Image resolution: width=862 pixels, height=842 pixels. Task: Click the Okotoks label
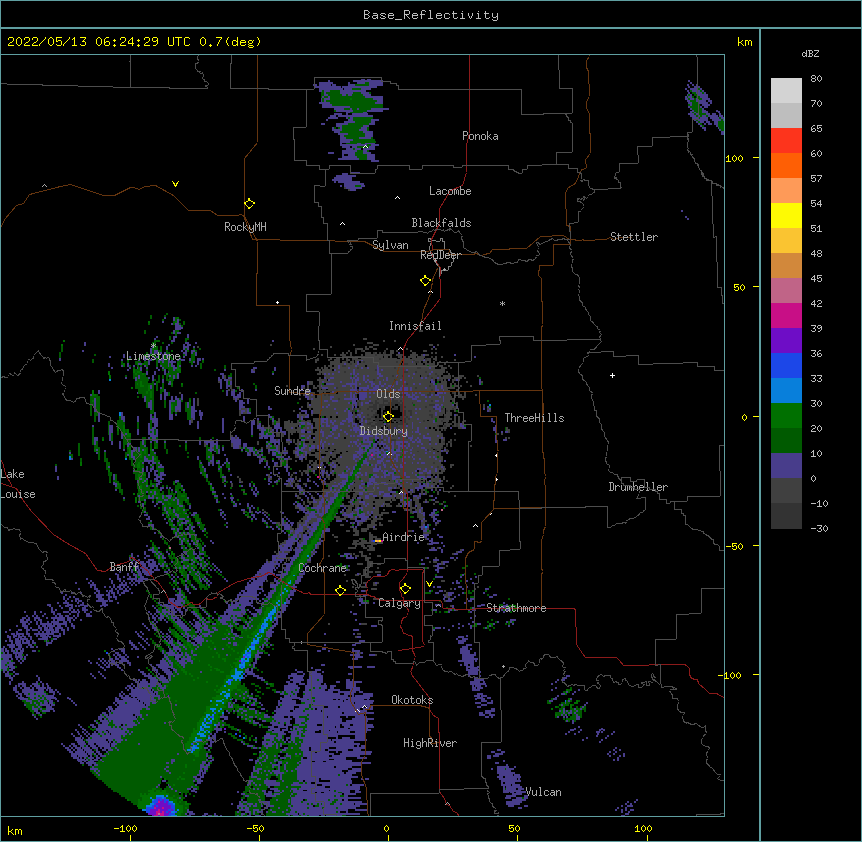point(412,700)
